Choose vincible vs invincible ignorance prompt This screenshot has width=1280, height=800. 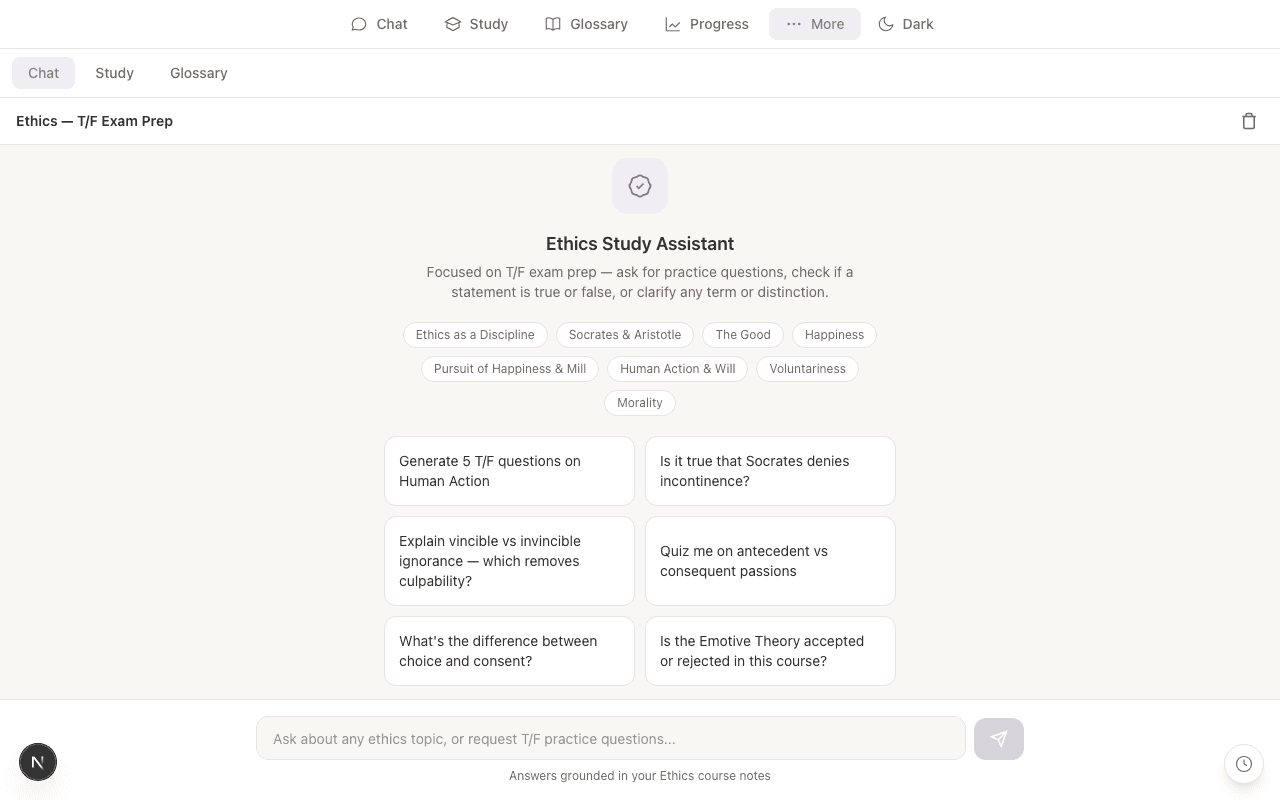pyautogui.click(x=509, y=561)
